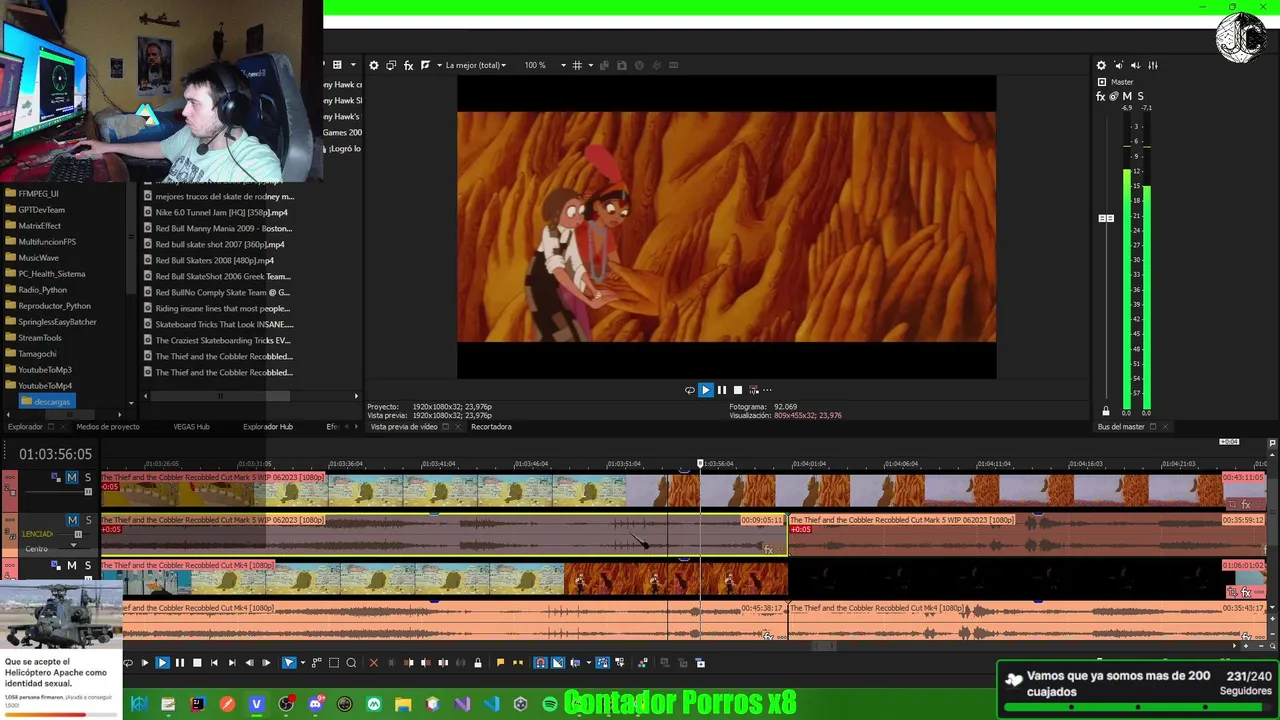Open split screen view dropdown arrow
Screen dimensions: 1280x720
438,65
